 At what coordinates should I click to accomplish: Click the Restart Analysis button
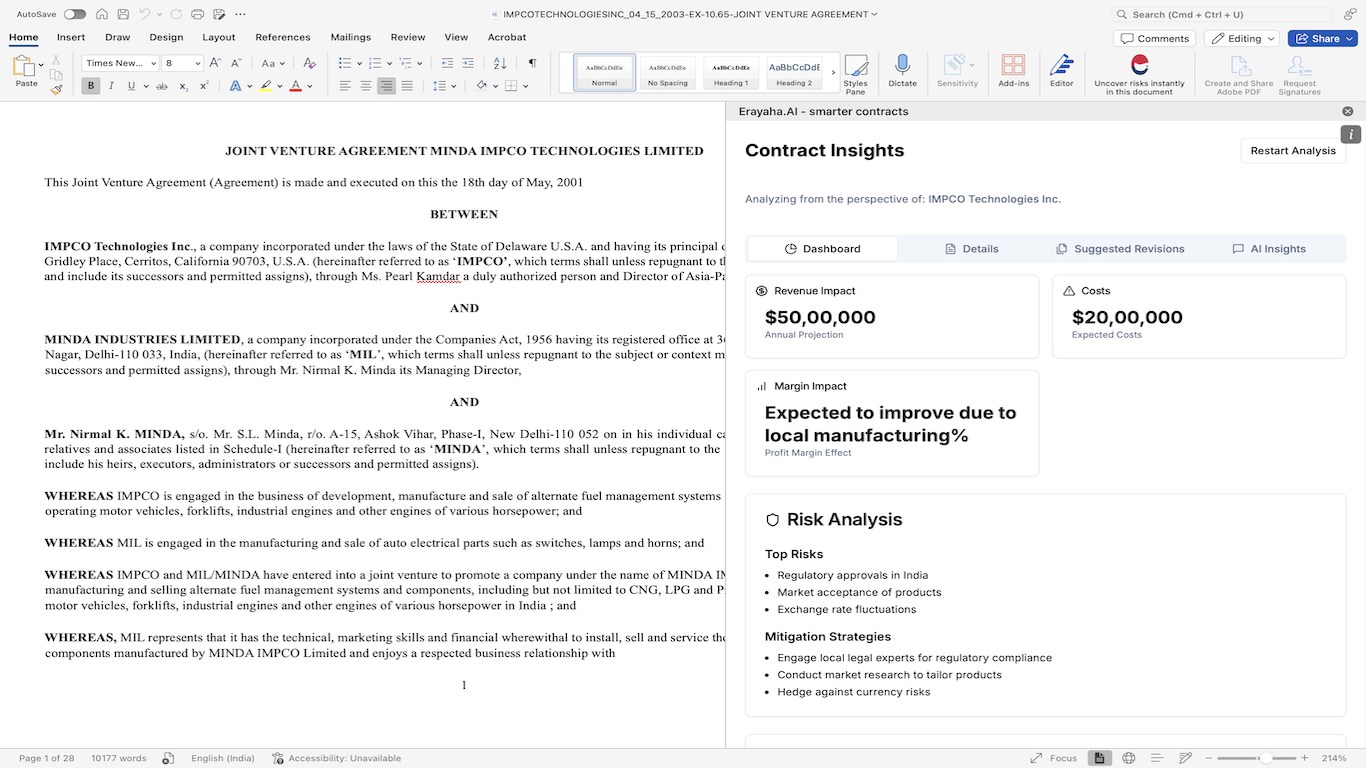coord(1293,151)
